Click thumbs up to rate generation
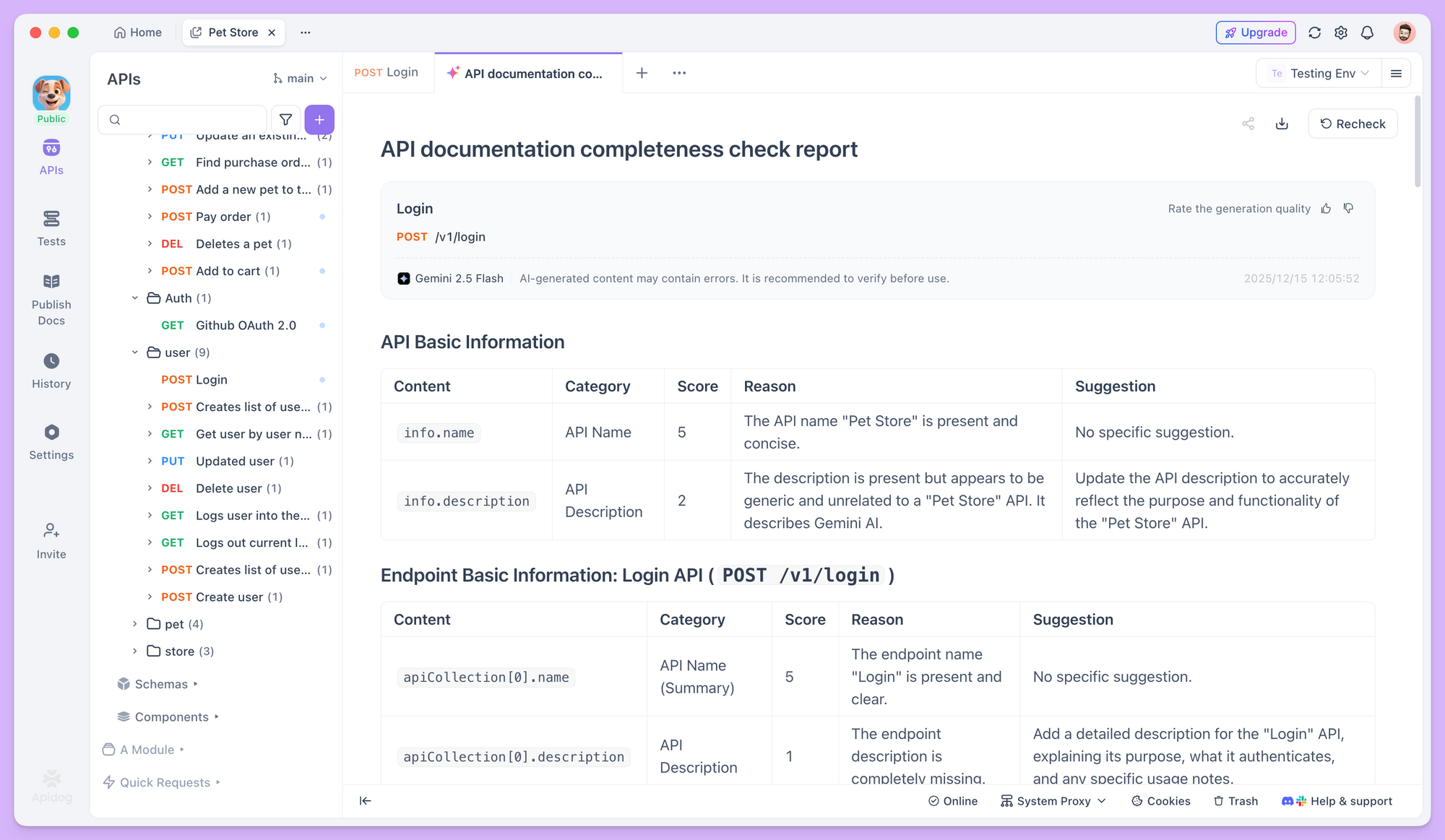 [x=1326, y=209]
